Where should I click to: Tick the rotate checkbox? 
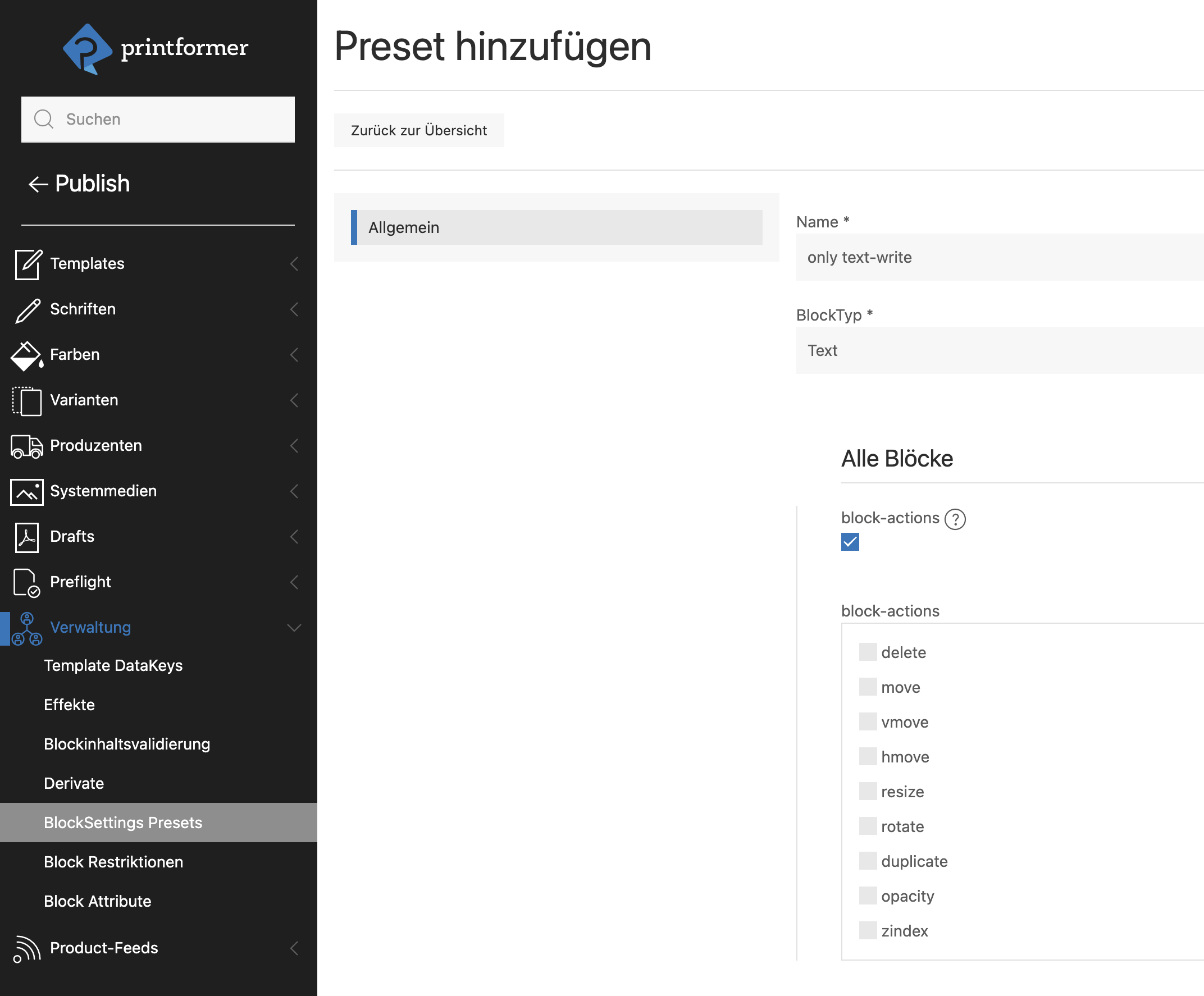(x=868, y=826)
